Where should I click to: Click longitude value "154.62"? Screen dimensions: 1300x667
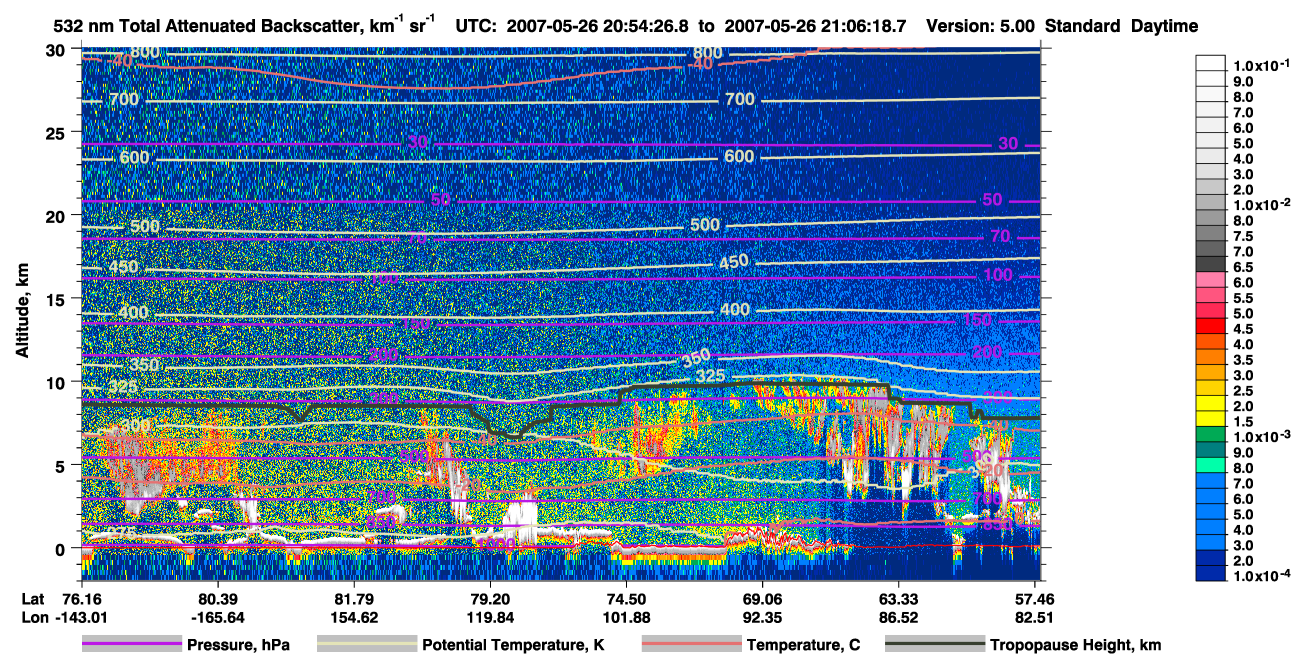tap(353, 617)
